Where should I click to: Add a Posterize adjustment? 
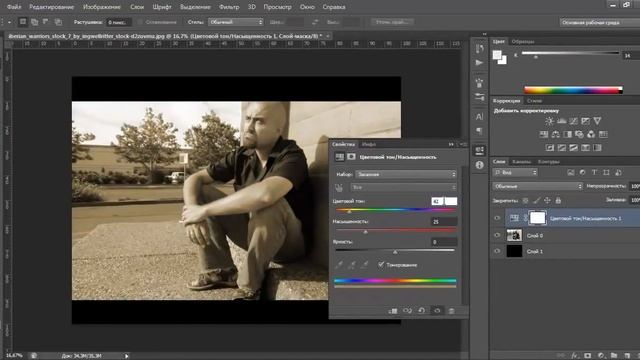click(x=562, y=148)
